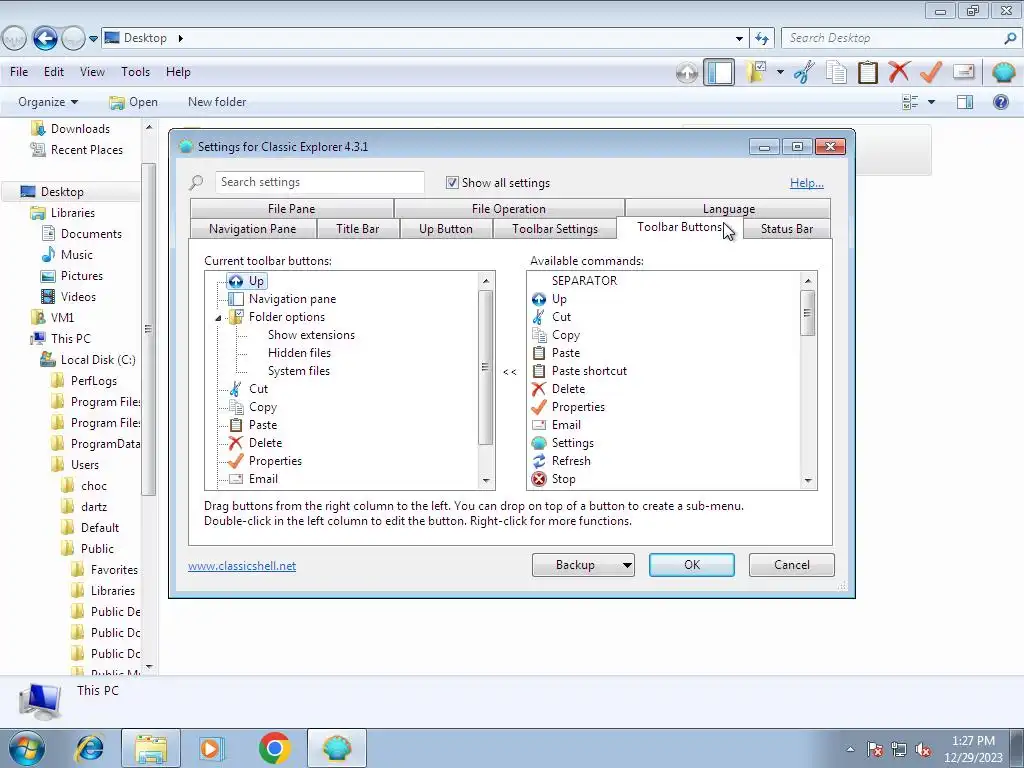Open recent pages dropdown next to Forward

coord(93,39)
